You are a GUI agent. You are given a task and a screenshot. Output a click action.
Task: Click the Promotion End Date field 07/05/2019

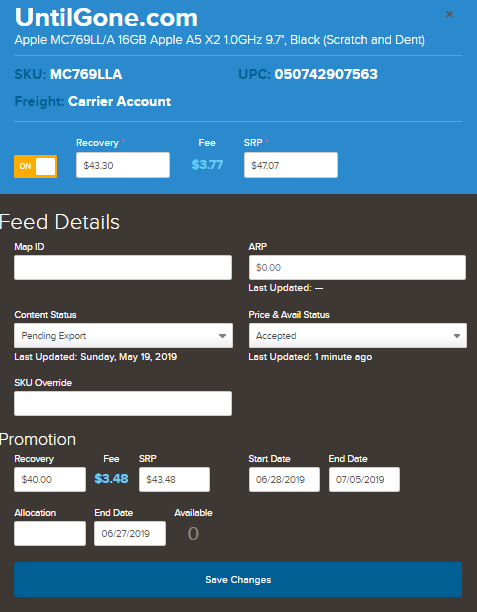coord(364,479)
